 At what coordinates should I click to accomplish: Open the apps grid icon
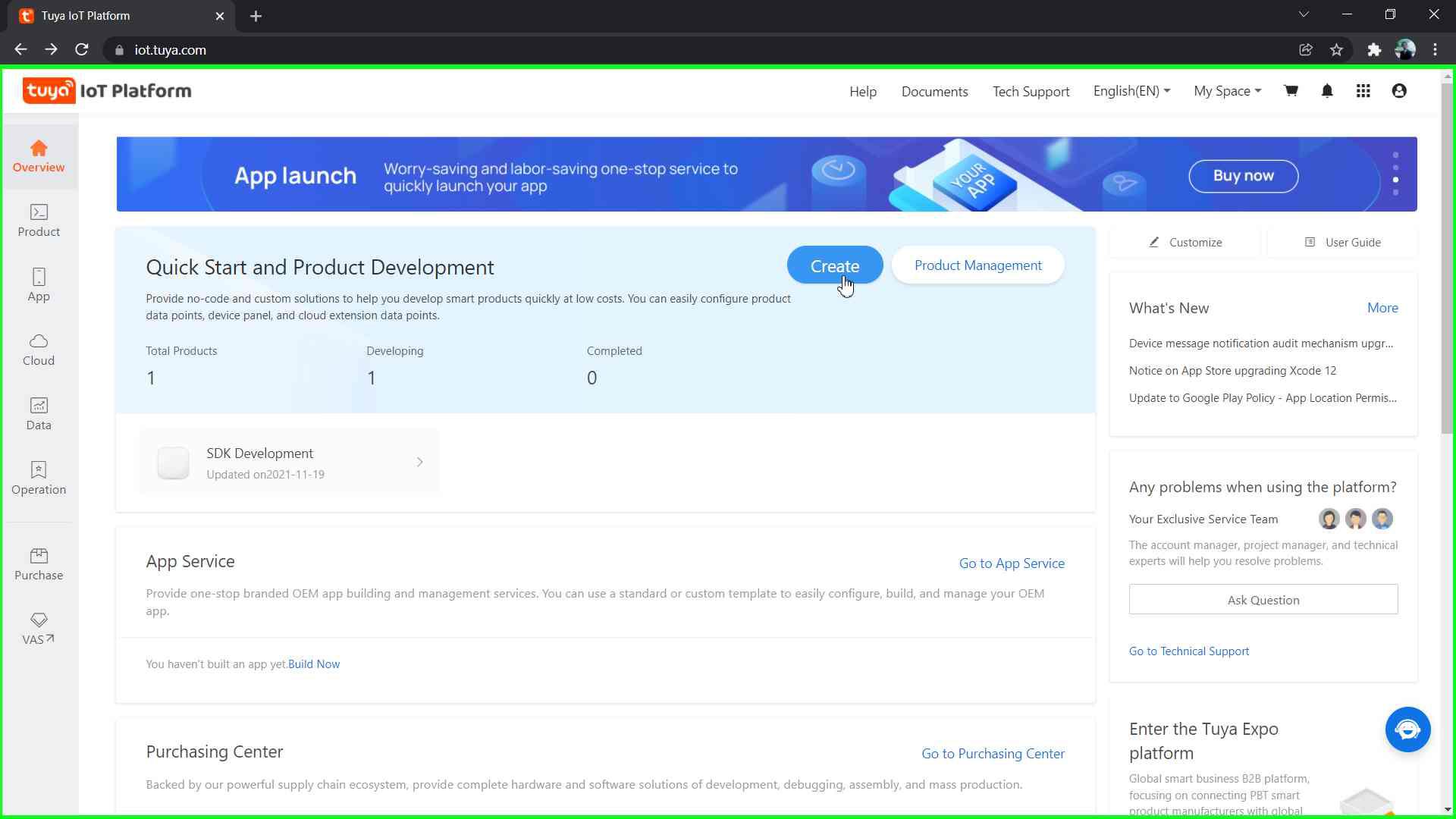point(1363,91)
